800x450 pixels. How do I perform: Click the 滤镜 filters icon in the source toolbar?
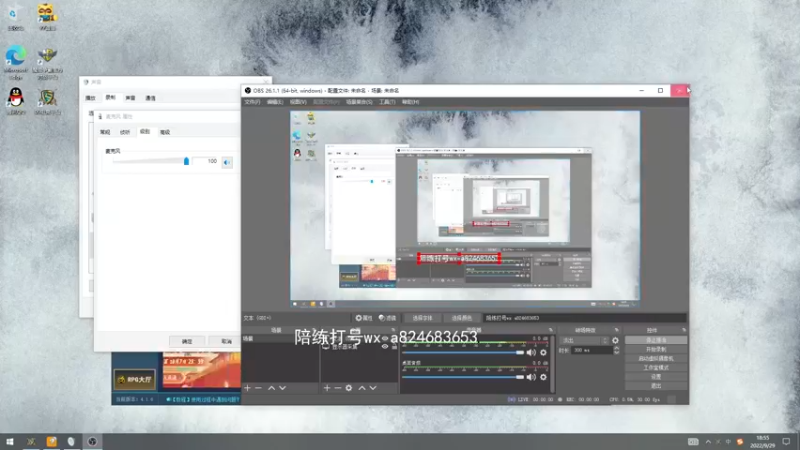(x=387, y=318)
